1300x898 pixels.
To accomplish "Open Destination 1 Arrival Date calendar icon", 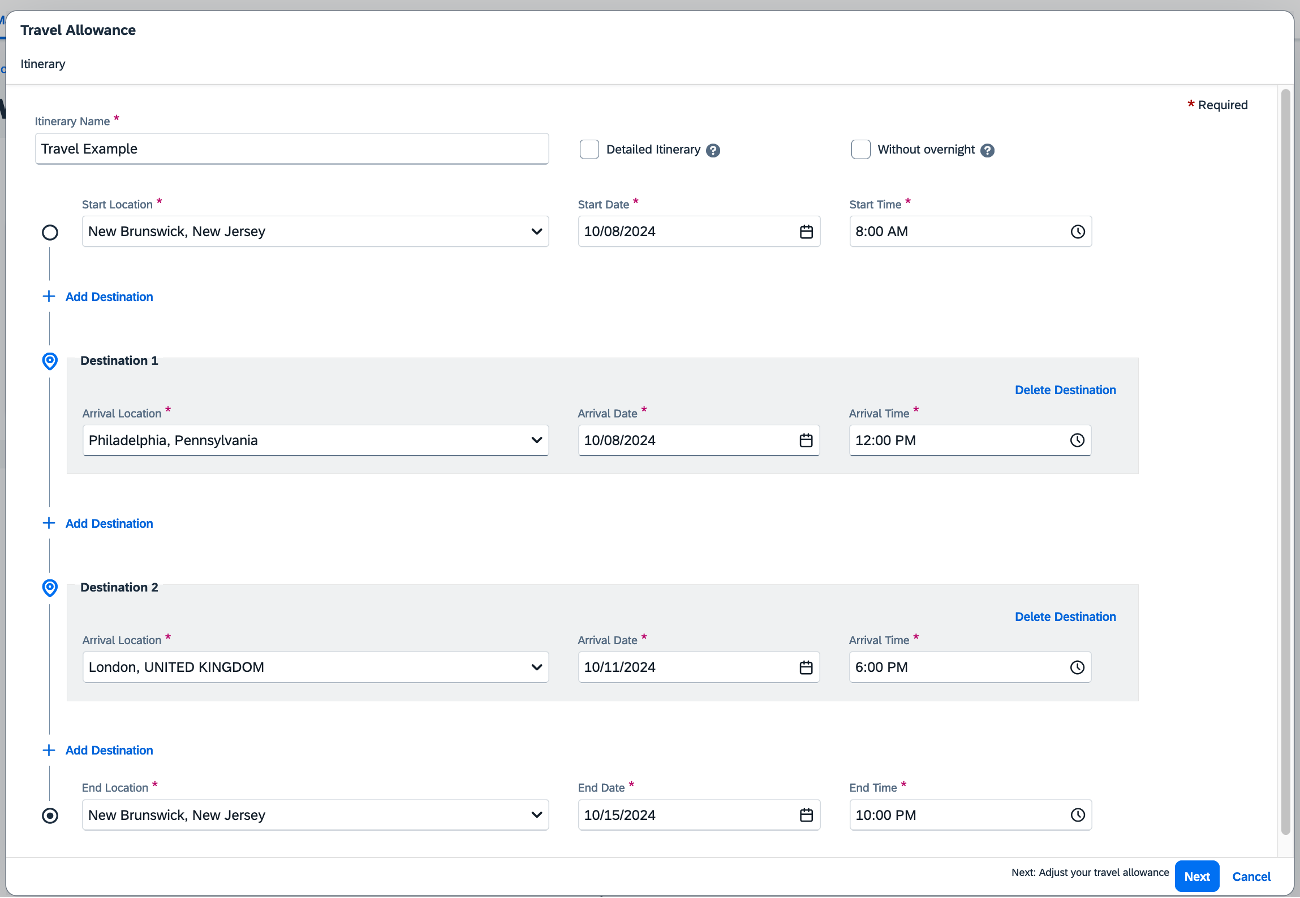I will pos(806,440).
